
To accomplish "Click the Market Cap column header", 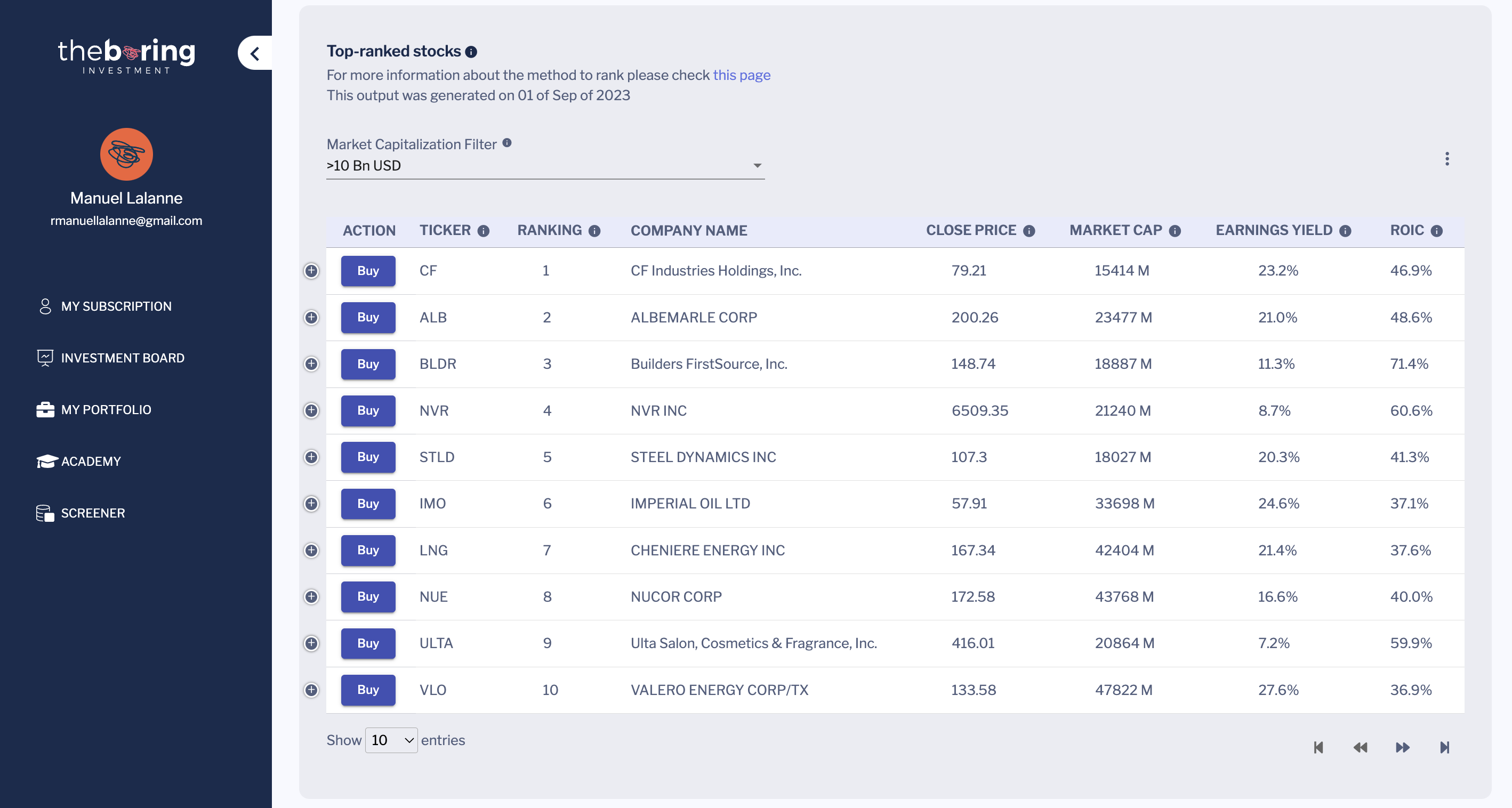I will (x=1115, y=231).
